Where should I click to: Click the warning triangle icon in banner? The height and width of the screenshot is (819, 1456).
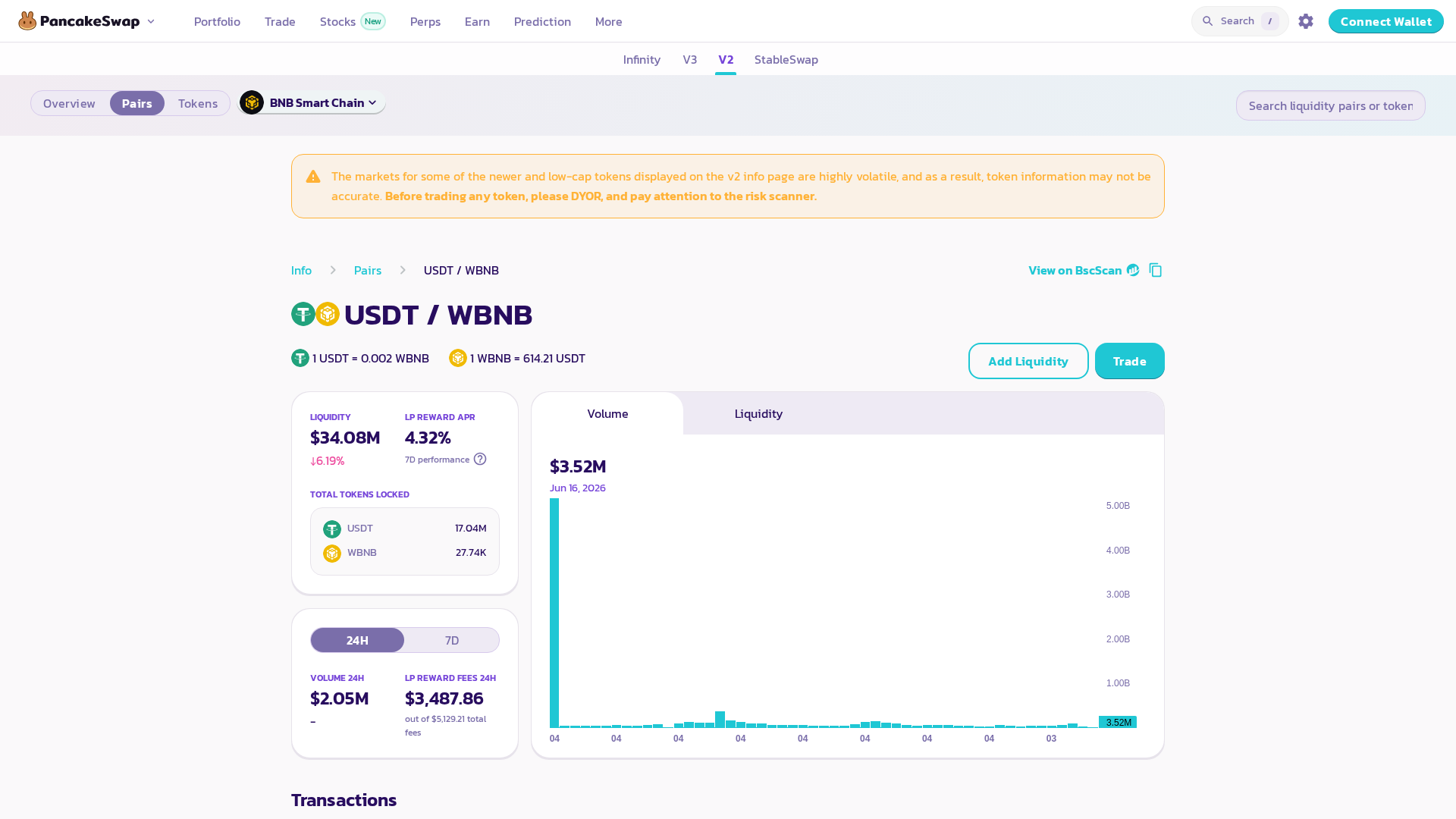[313, 177]
